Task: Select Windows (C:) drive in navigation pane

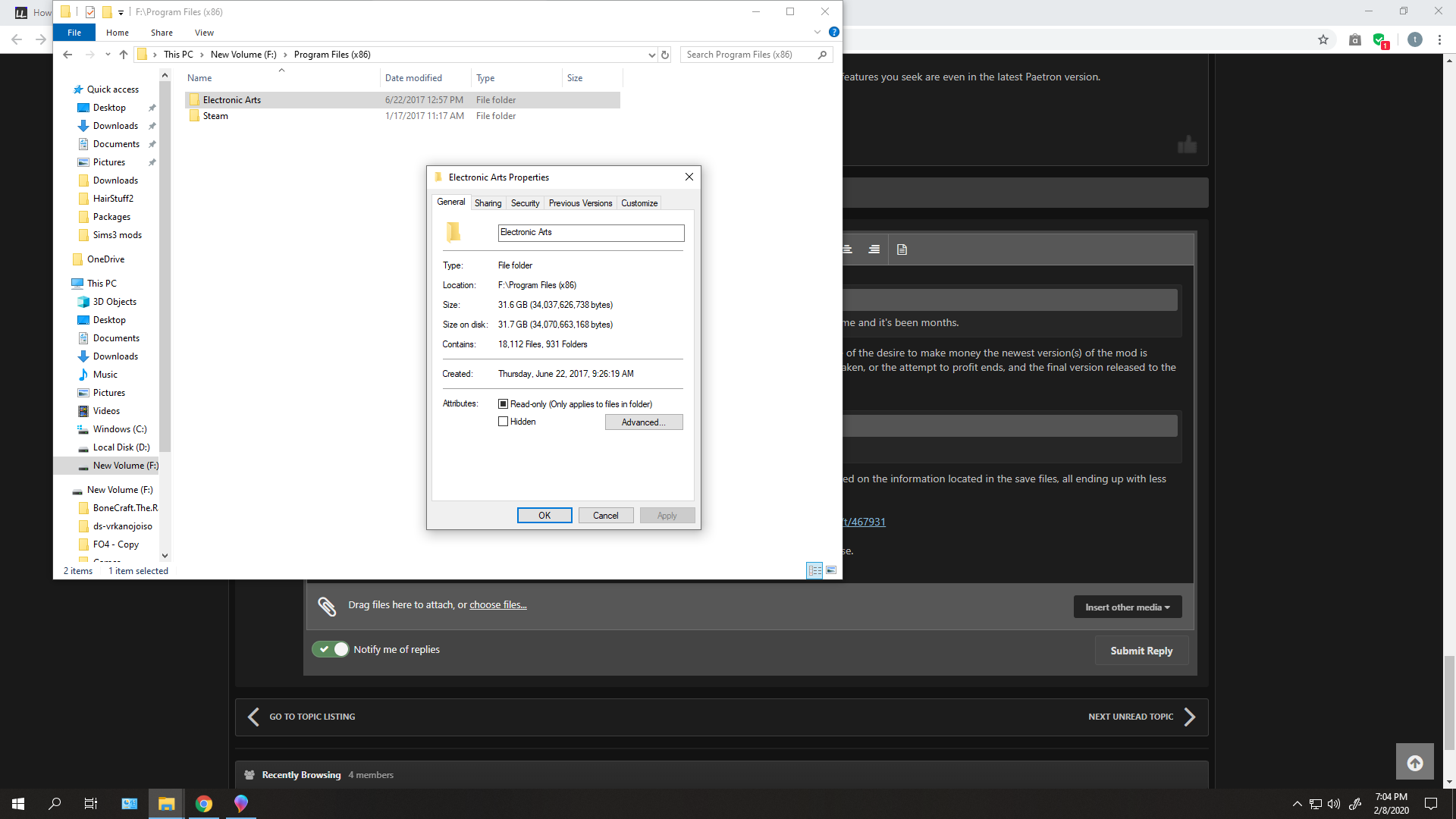Action: click(x=120, y=429)
